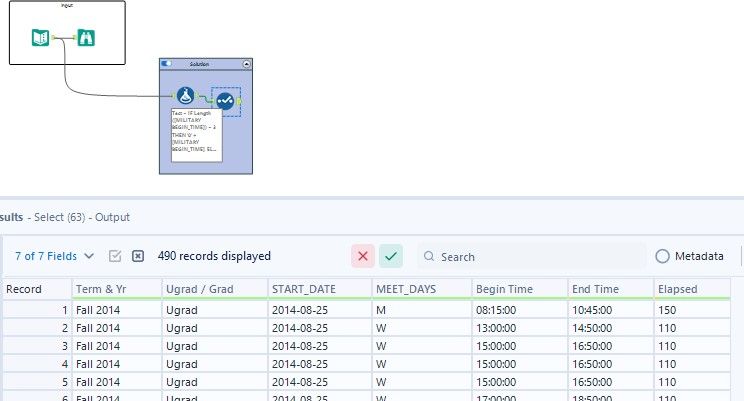Click the Begin Time cell 08:15:00
The height and width of the screenshot is (401, 744).
(x=520, y=310)
